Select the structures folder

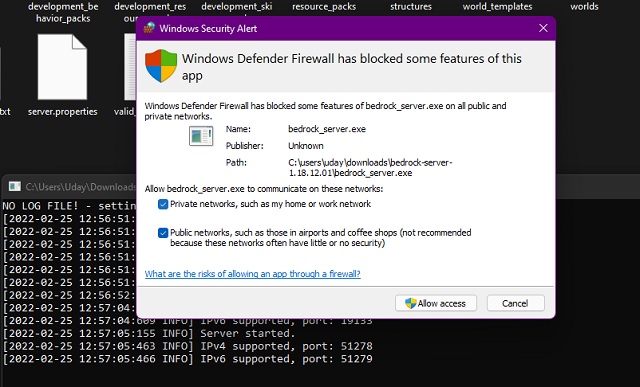tap(411, 7)
